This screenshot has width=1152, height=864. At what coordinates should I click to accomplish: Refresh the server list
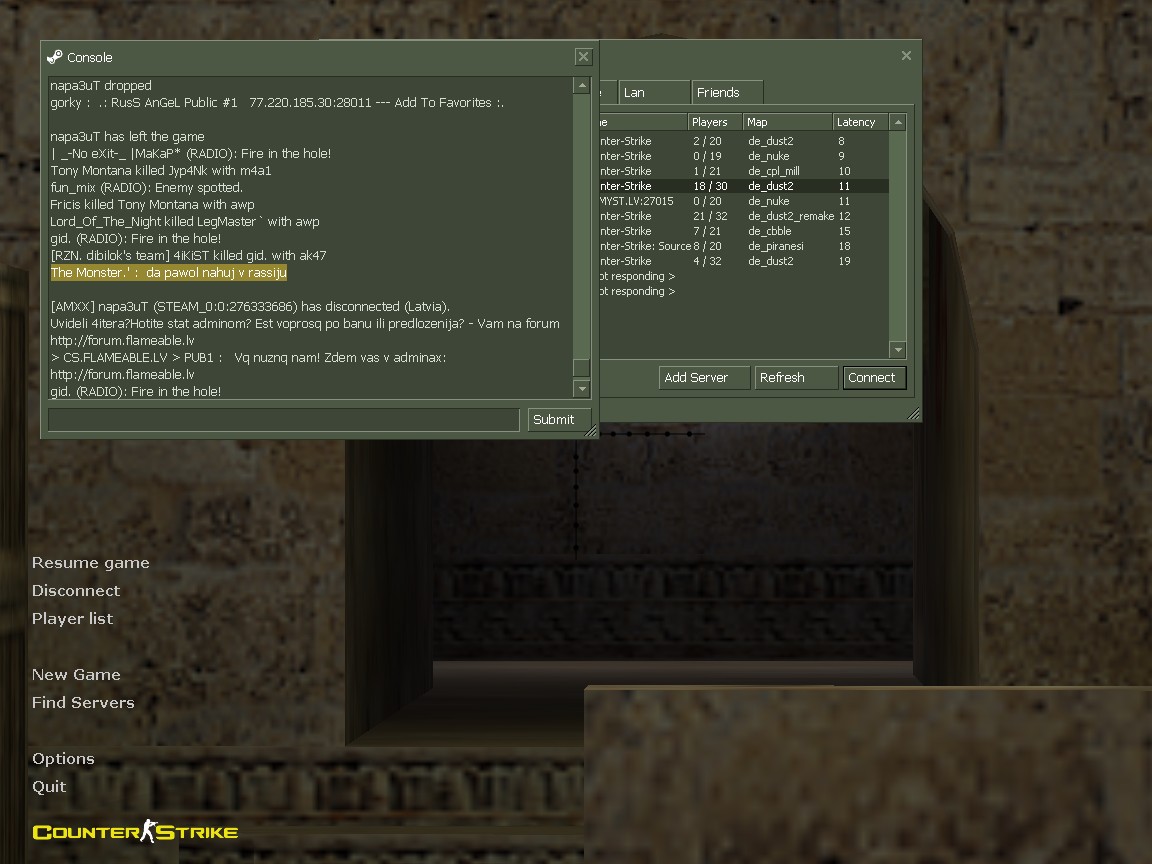(796, 378)
